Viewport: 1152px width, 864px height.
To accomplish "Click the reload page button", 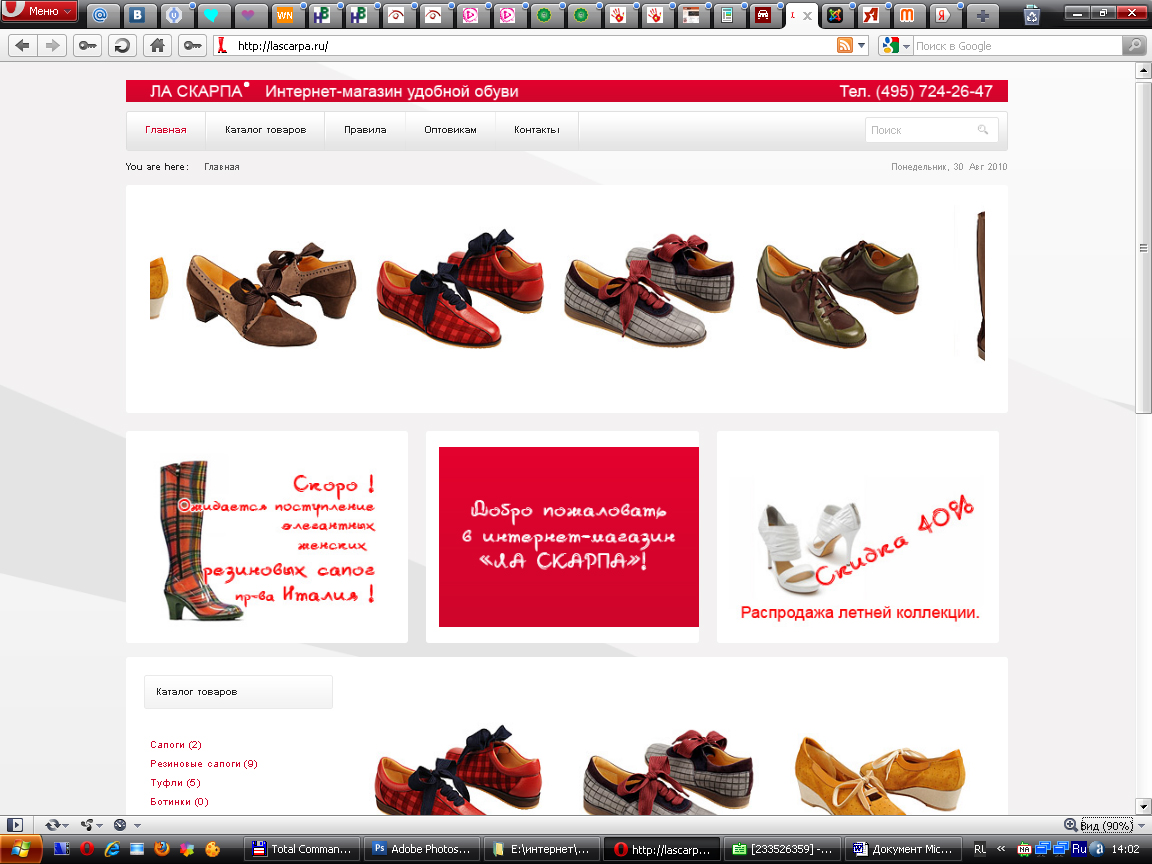I will (122, 45).
